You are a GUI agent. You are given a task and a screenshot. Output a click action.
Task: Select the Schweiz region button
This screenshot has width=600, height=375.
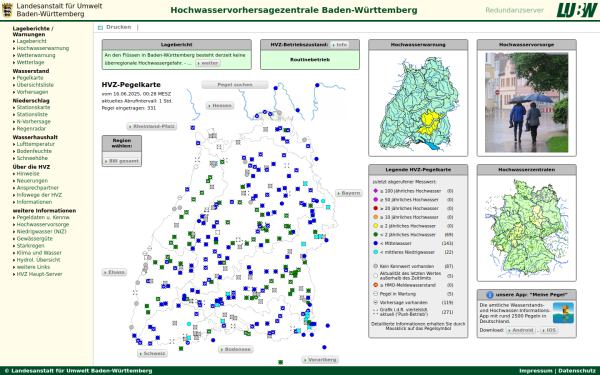pos(152,353)
